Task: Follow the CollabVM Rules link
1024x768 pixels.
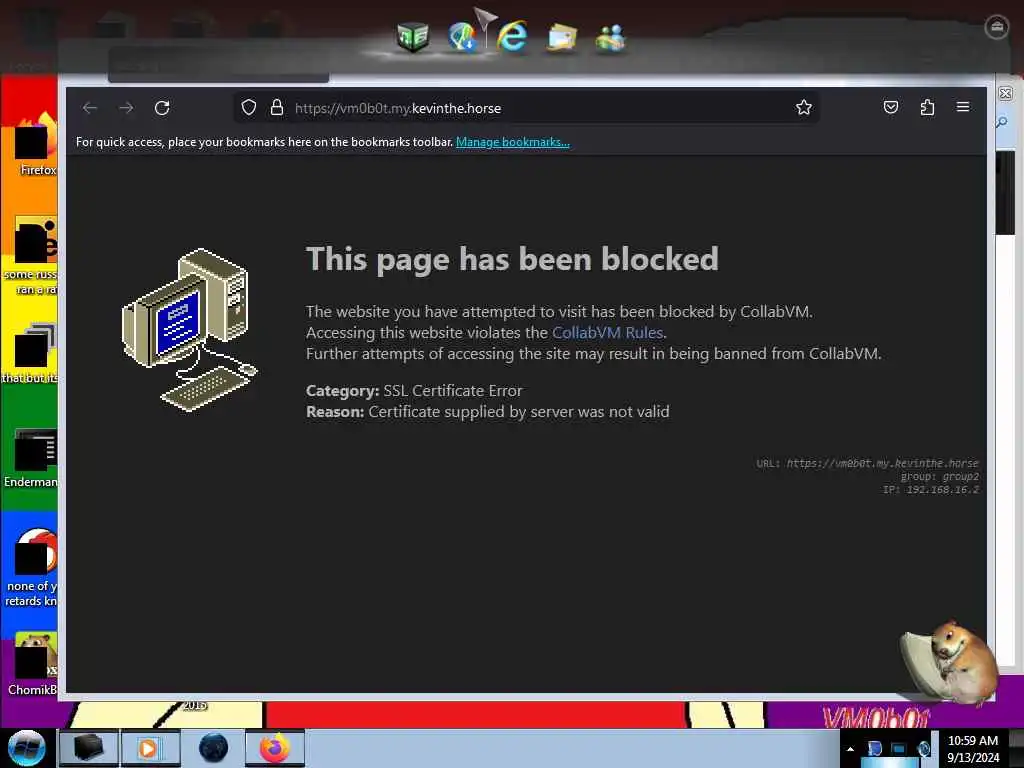Action: [607, 332]
